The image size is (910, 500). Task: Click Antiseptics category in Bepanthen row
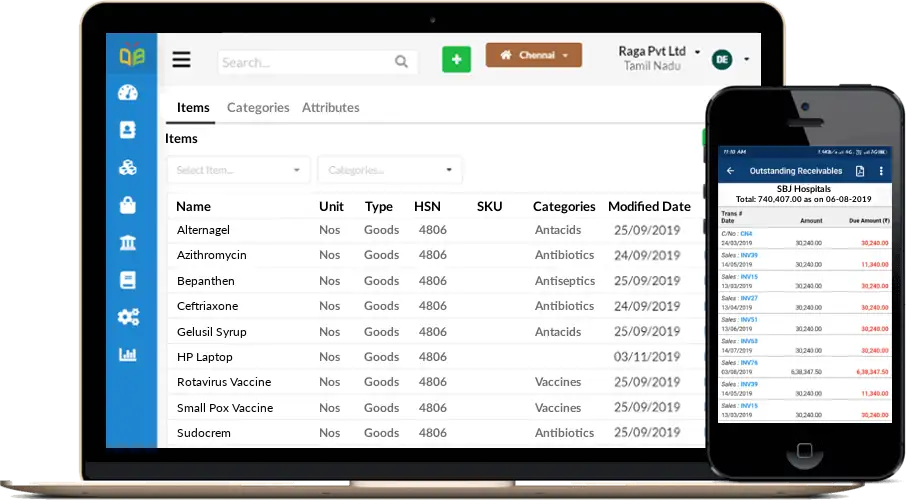pos(565,281)
